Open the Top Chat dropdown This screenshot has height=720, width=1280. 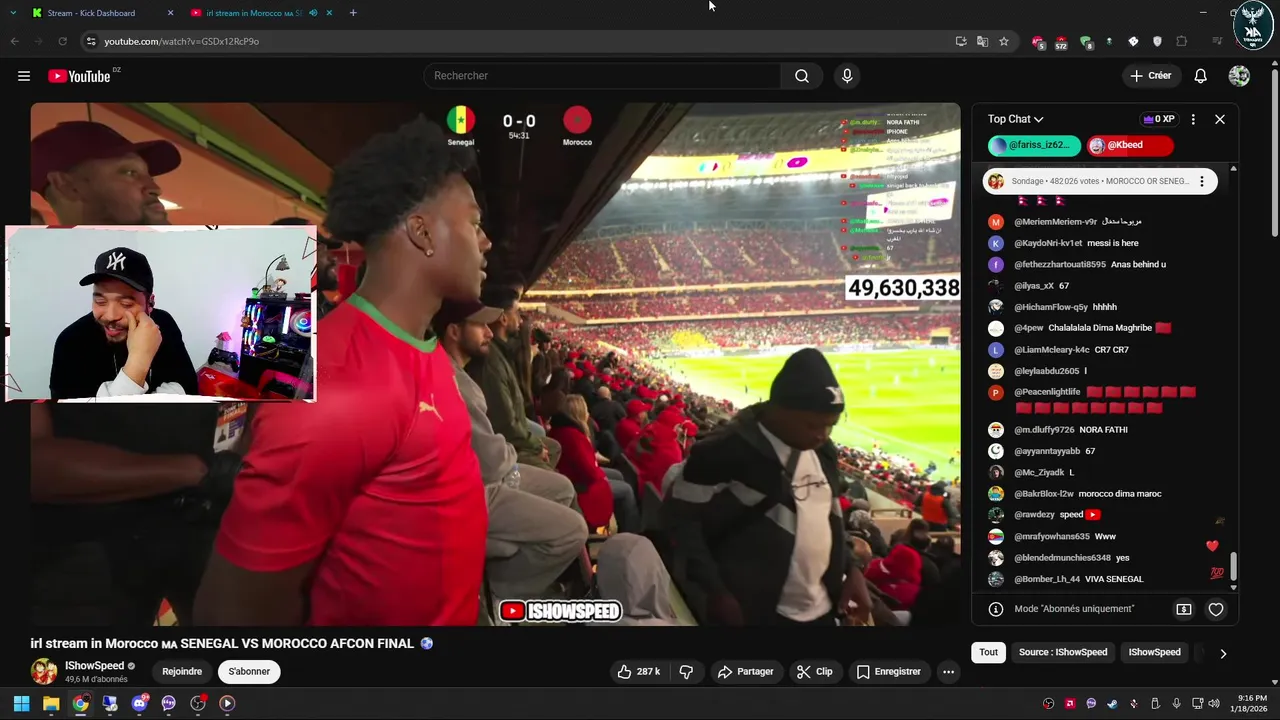coord(1015,119)
